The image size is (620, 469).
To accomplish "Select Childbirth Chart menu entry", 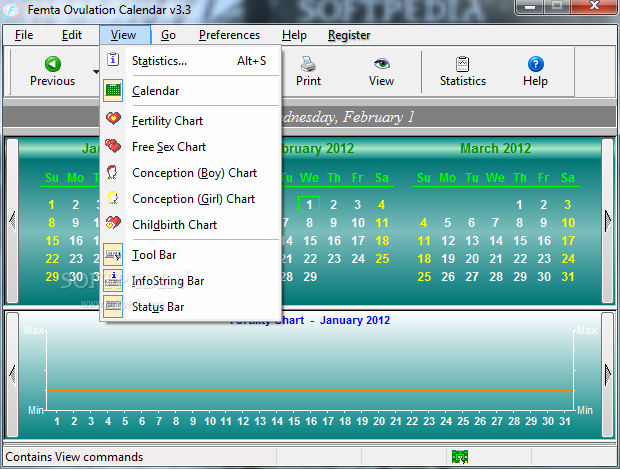I will coord(191,225).
